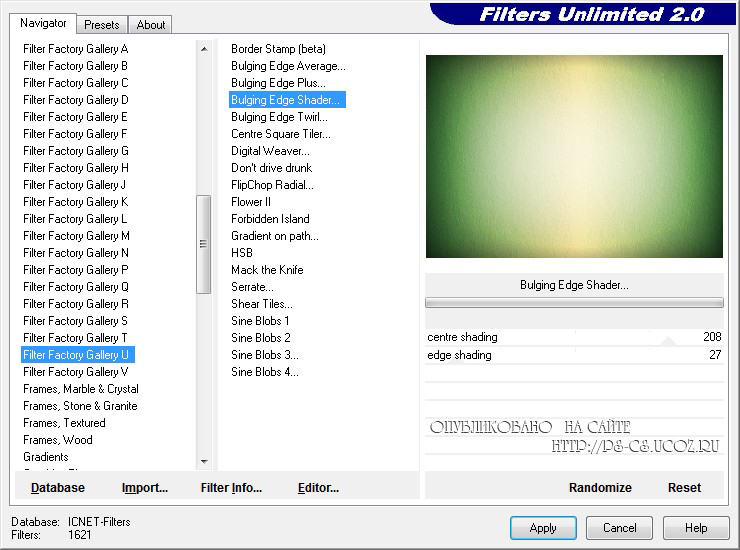
Task: Pick the Sine Blobs 3... filter
Action: pyautogui.click(x=265, y=355)
